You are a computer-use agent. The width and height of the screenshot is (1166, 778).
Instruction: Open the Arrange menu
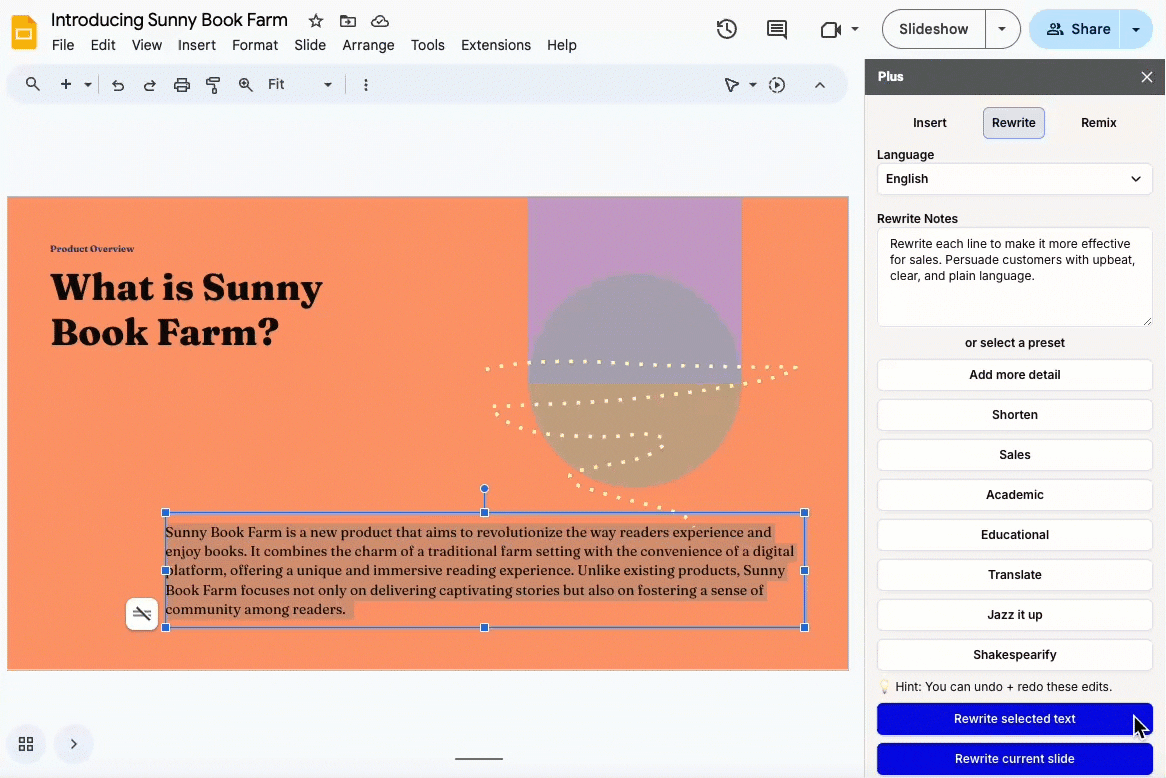pyautogui.click(x=368, y=45)
